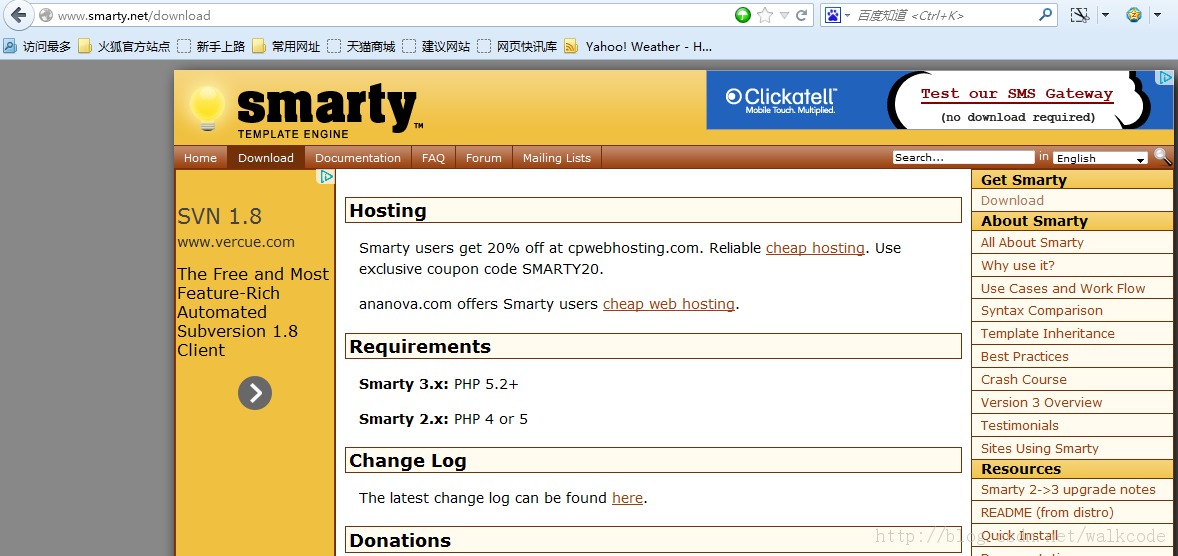
Task: Click the green go arrow in address bar
Action: pyautogui.click(x=743, y=15)
